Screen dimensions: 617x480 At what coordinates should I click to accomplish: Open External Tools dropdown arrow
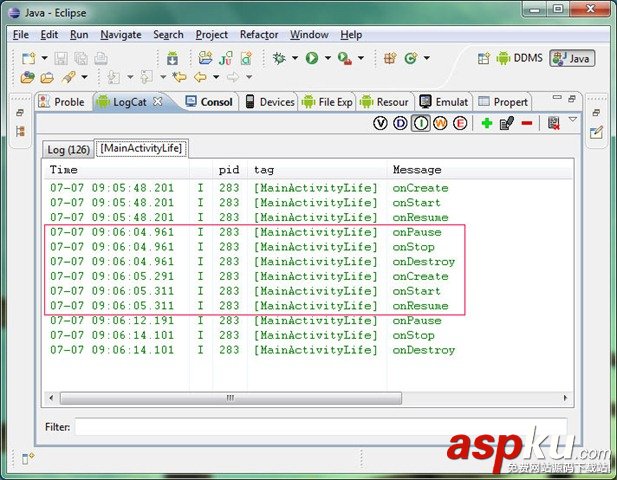[x=360, y=58]
